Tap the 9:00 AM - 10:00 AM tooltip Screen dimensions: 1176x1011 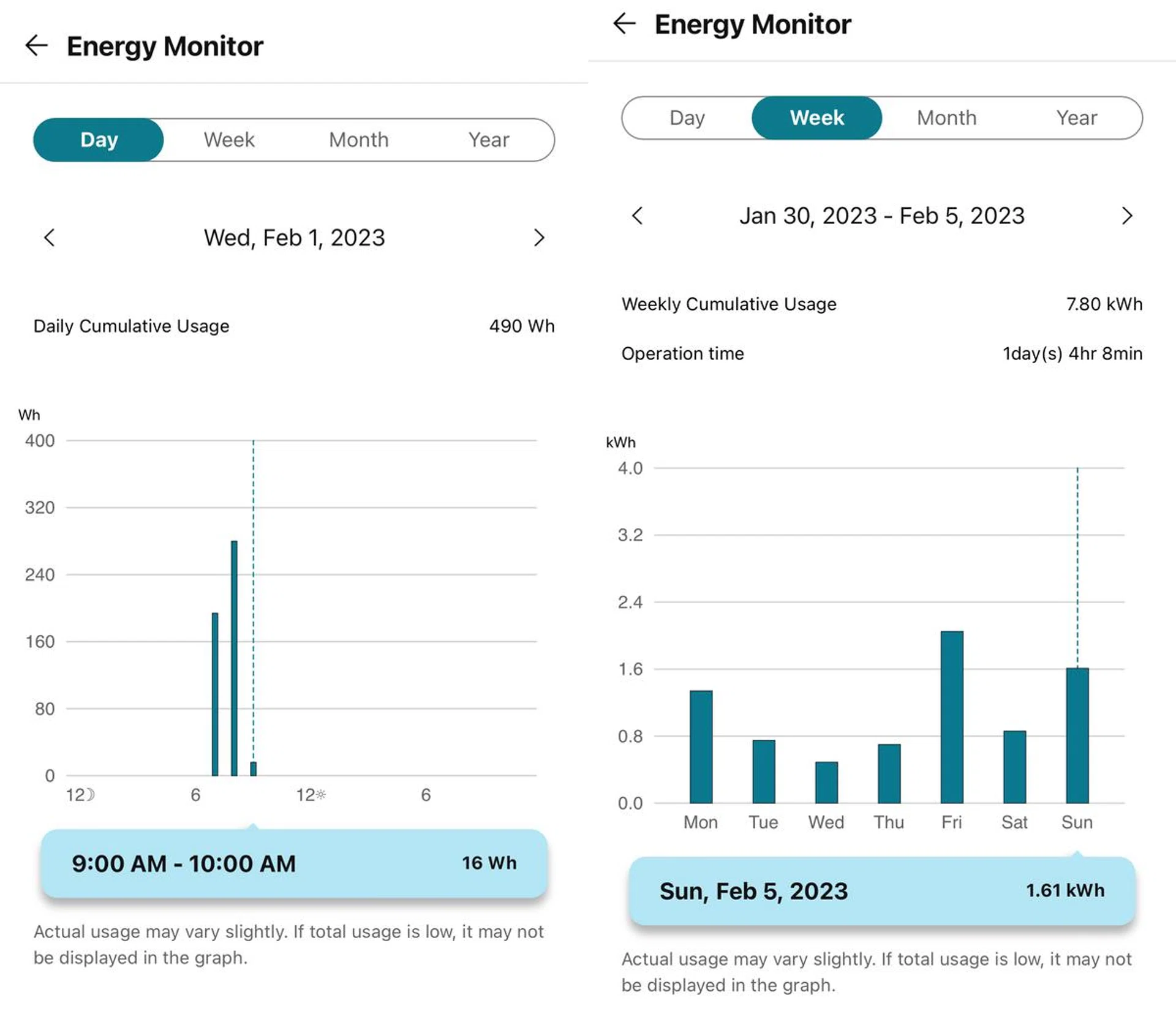point(293,863)
